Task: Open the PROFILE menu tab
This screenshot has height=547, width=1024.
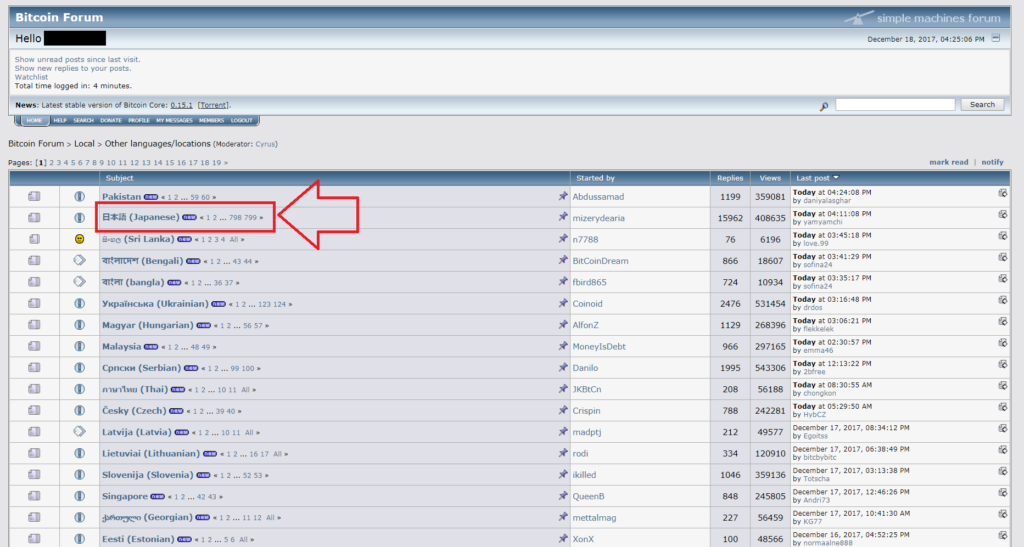Action: (139, 120)
